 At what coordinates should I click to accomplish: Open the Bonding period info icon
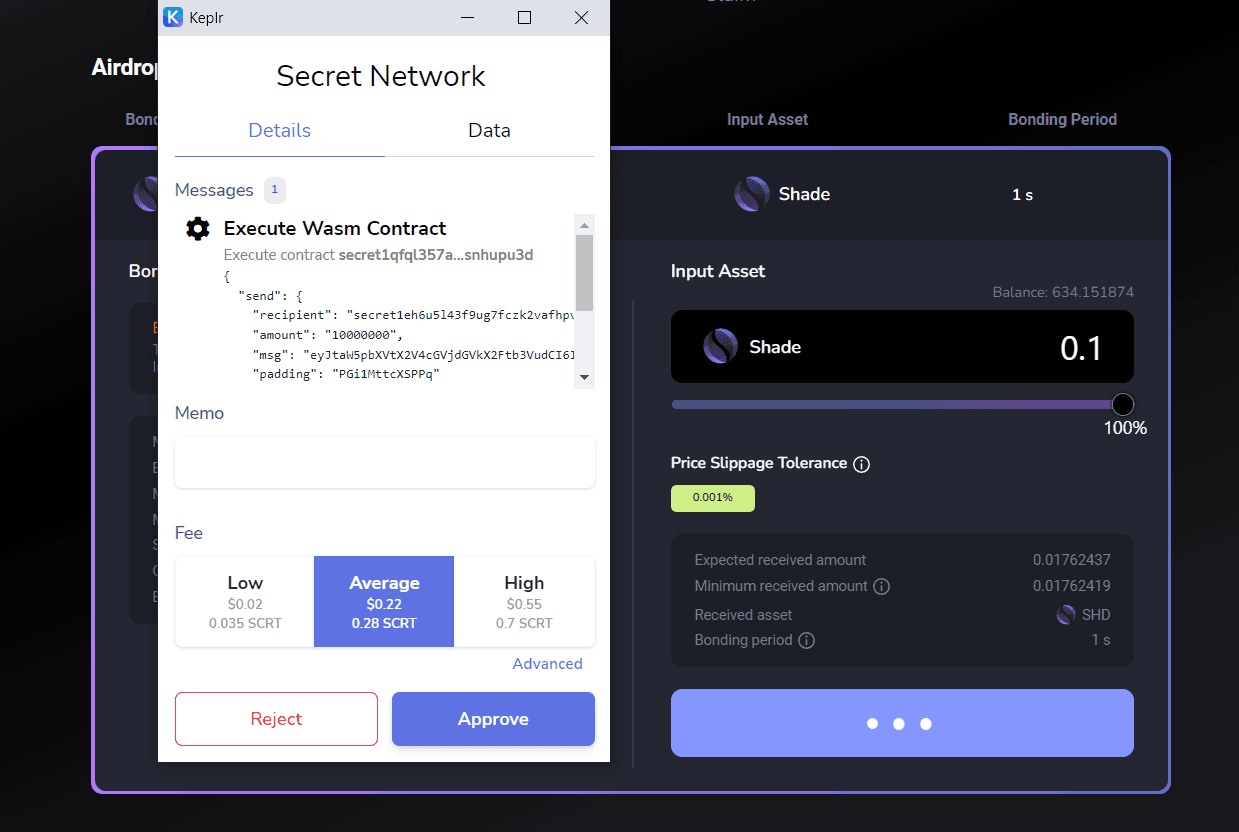[807, 640]
